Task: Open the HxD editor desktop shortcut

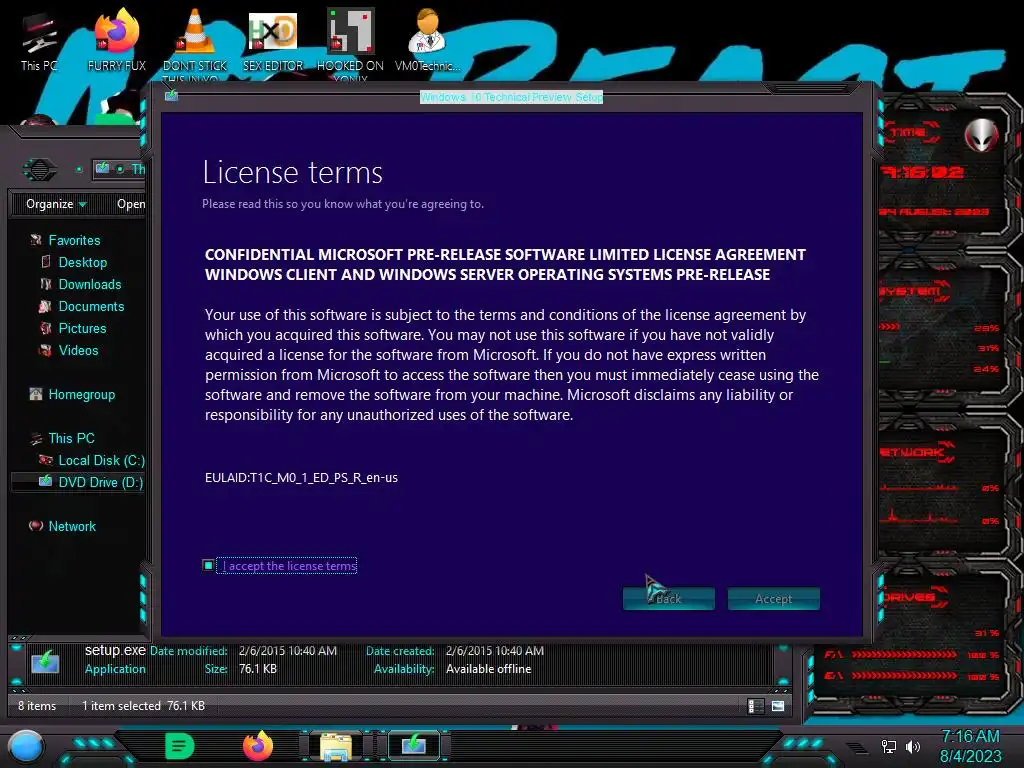Action: tap(273, 40)
